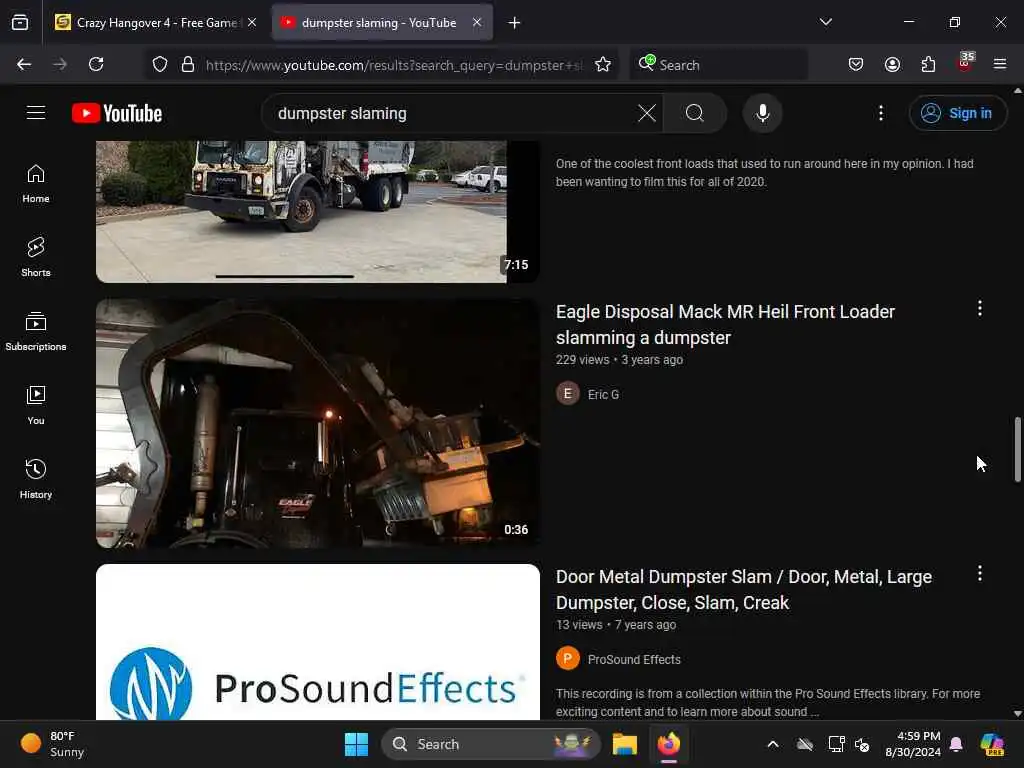Open the cloud sync tray icon

805,744
